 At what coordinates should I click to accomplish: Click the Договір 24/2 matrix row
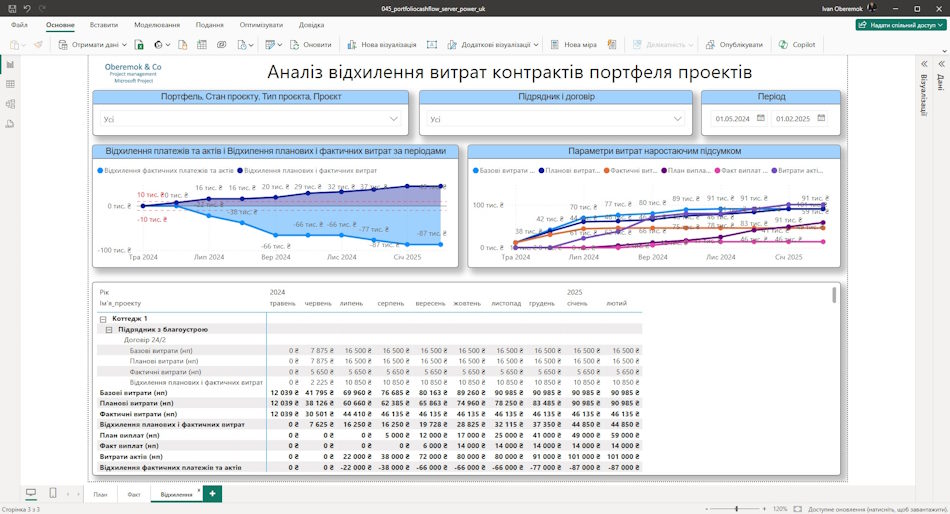370,340
